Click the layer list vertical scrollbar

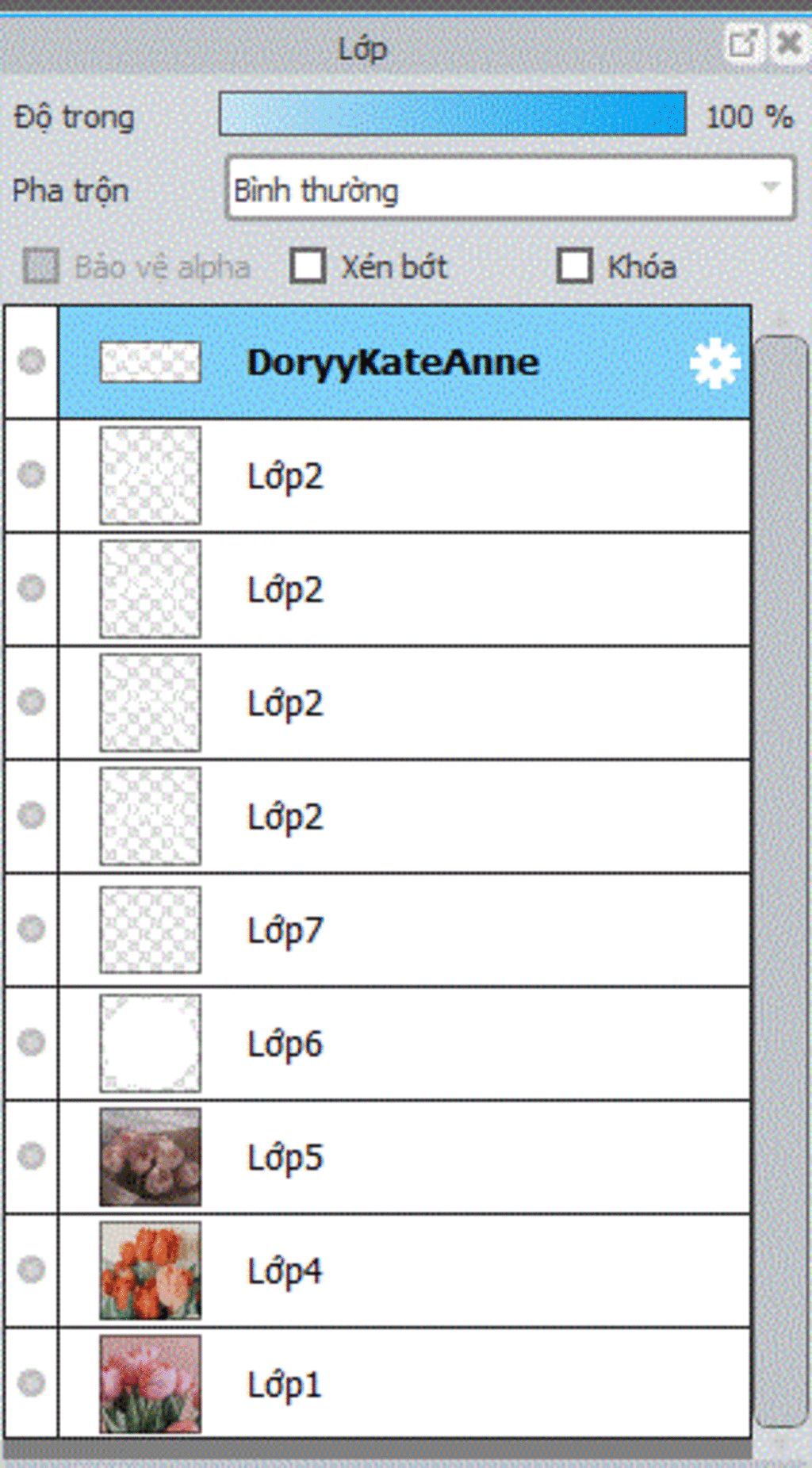coord(781,880)
